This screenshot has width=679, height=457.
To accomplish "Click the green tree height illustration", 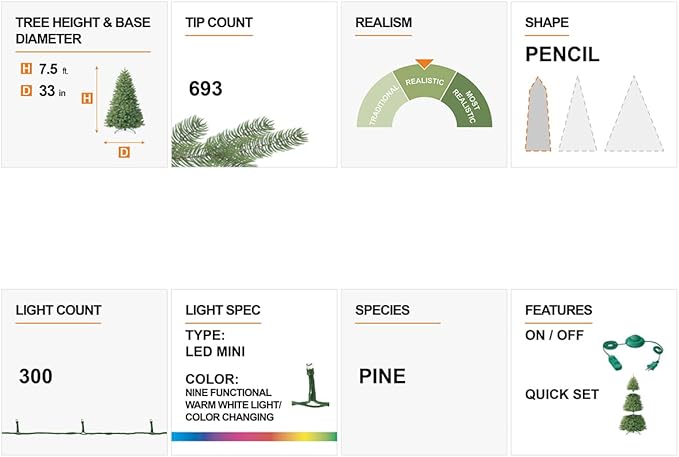I will 124,98.
